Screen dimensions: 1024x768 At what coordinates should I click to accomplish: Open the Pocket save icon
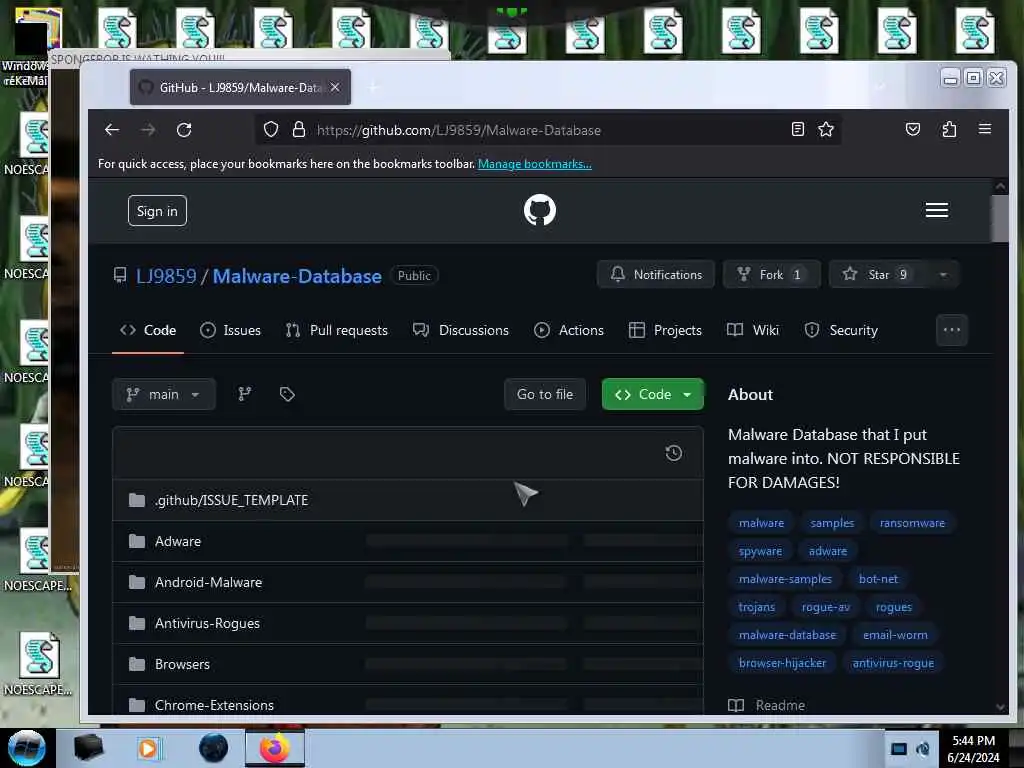pyautogui.click(x=912, y=129)
